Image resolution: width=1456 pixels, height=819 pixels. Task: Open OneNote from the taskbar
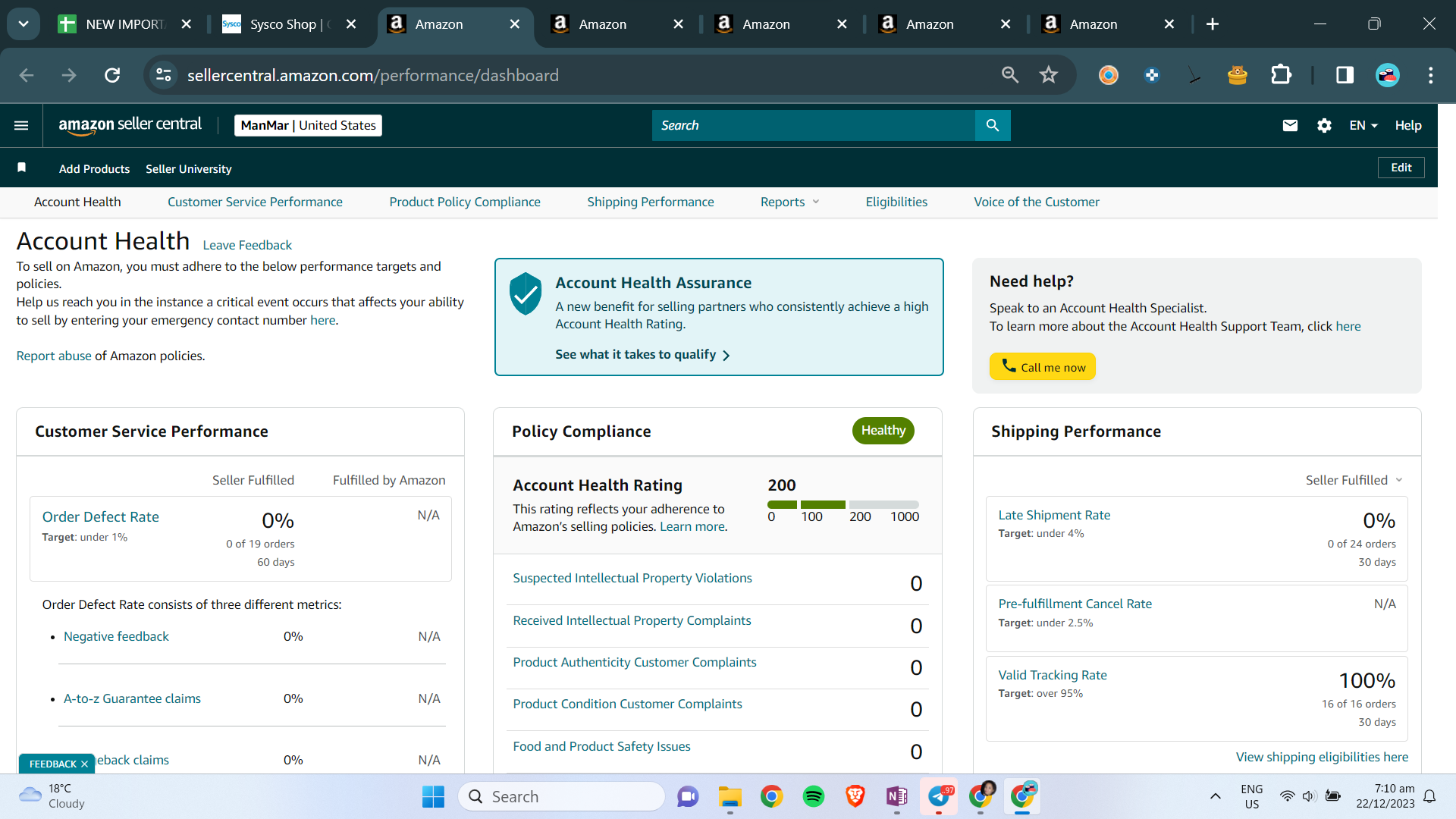tap(897, 796)
